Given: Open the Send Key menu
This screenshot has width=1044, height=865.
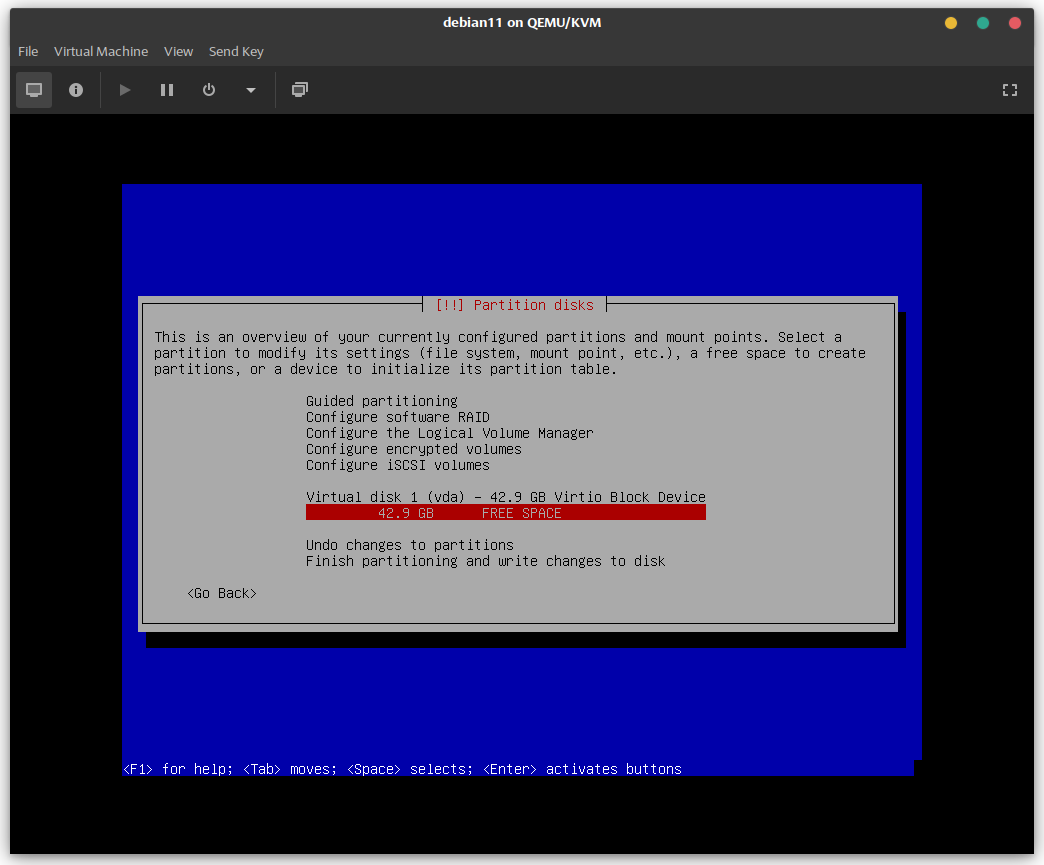Looking at the screenshot, I should coord(236,51).
